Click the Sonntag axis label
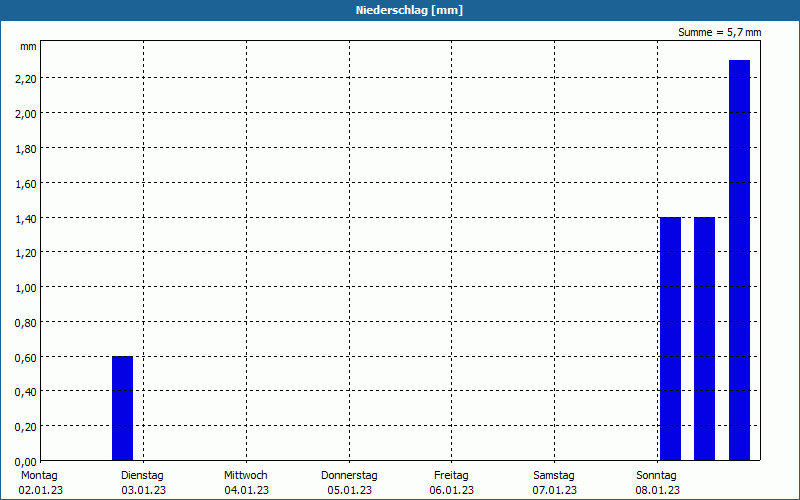 (x=657, y=476)
